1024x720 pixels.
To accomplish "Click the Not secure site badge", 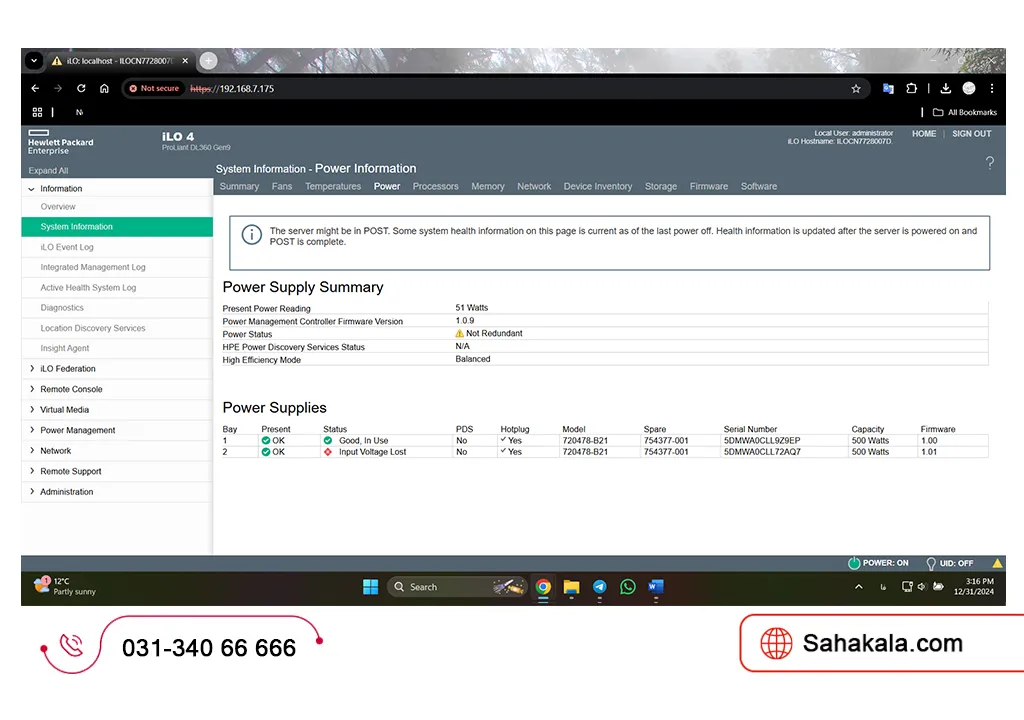I will click(153, 88).
